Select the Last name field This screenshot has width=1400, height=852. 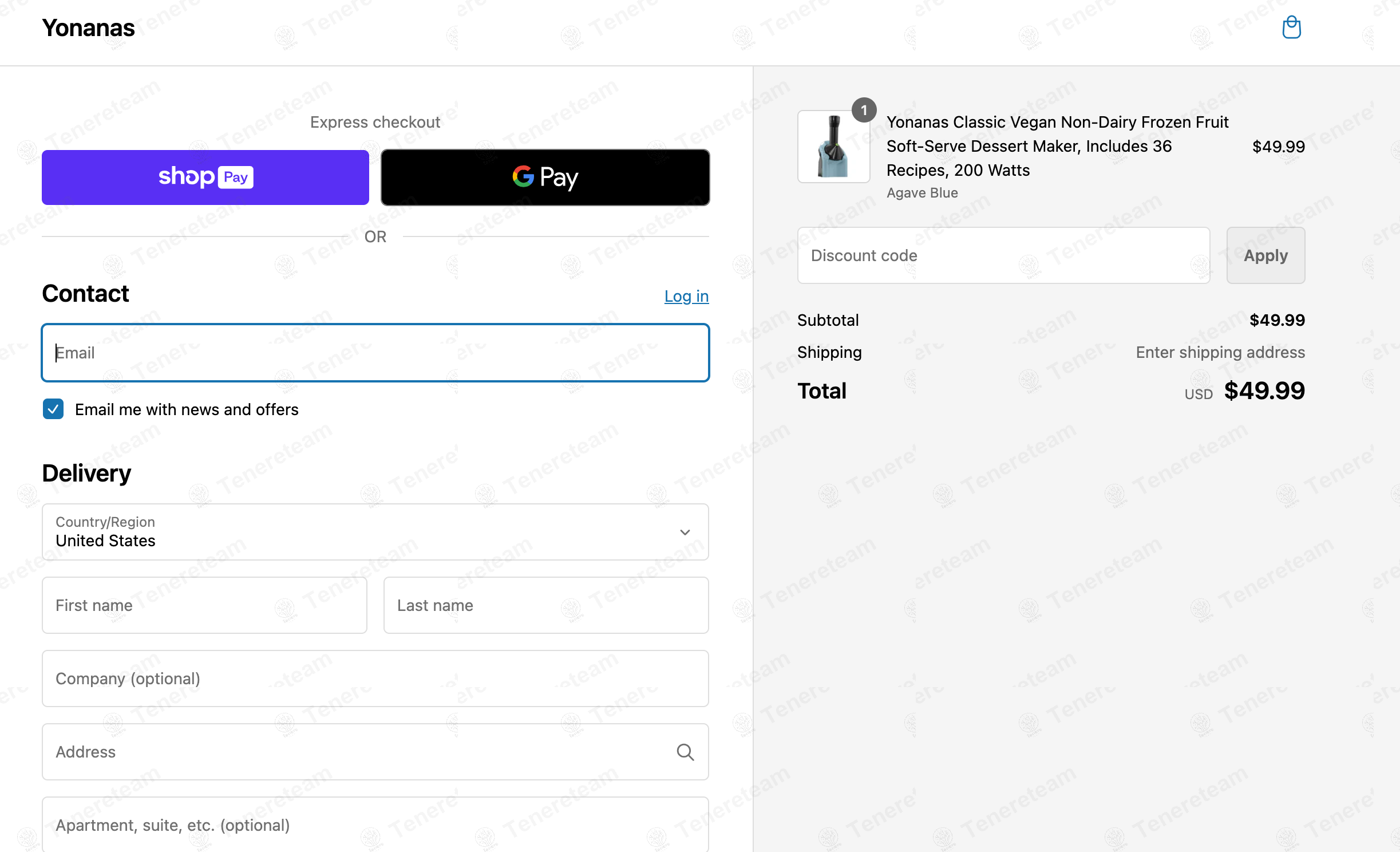click(546, 605)
